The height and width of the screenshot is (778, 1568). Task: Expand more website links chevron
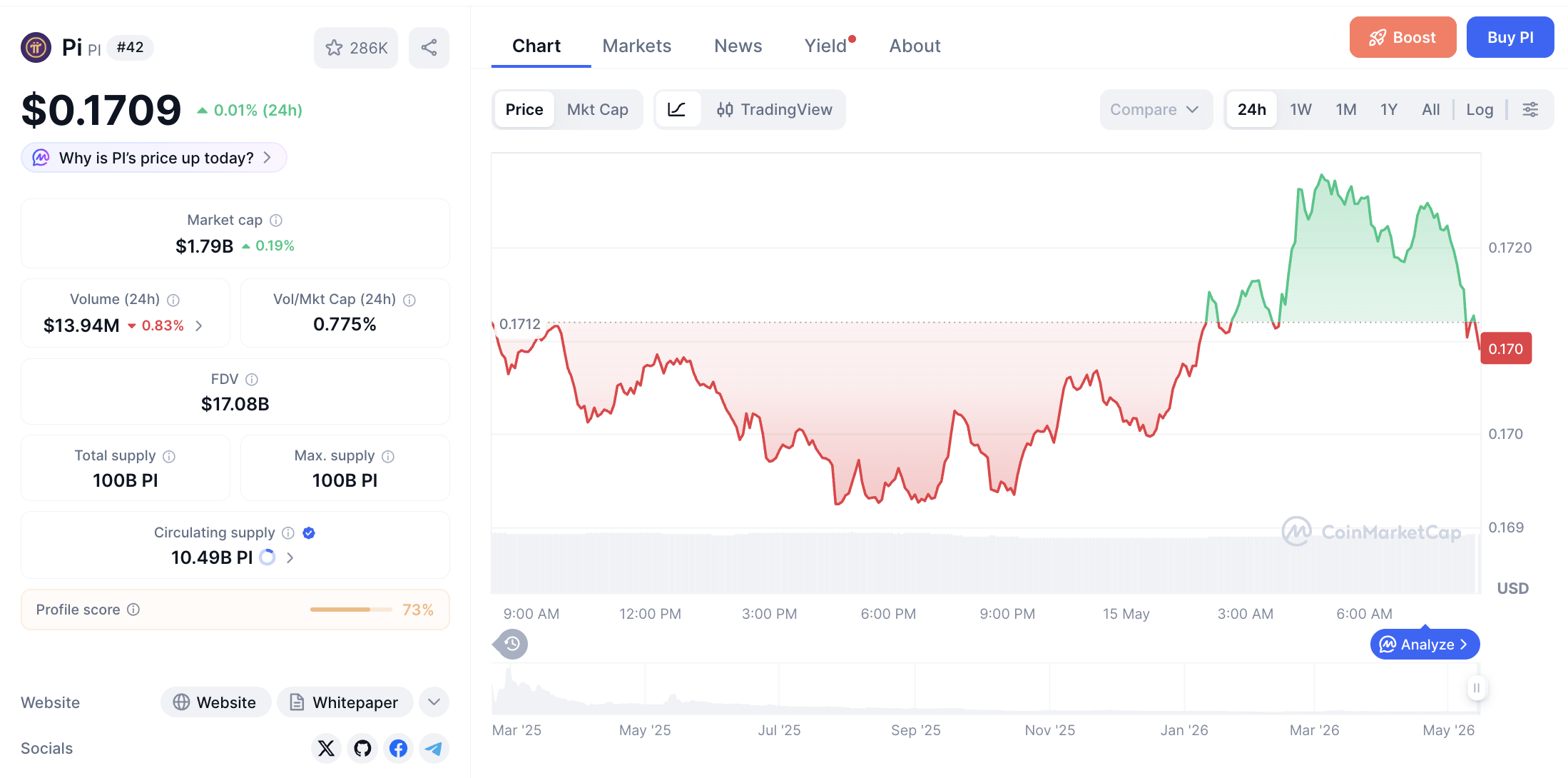click(x=434, y=702)
